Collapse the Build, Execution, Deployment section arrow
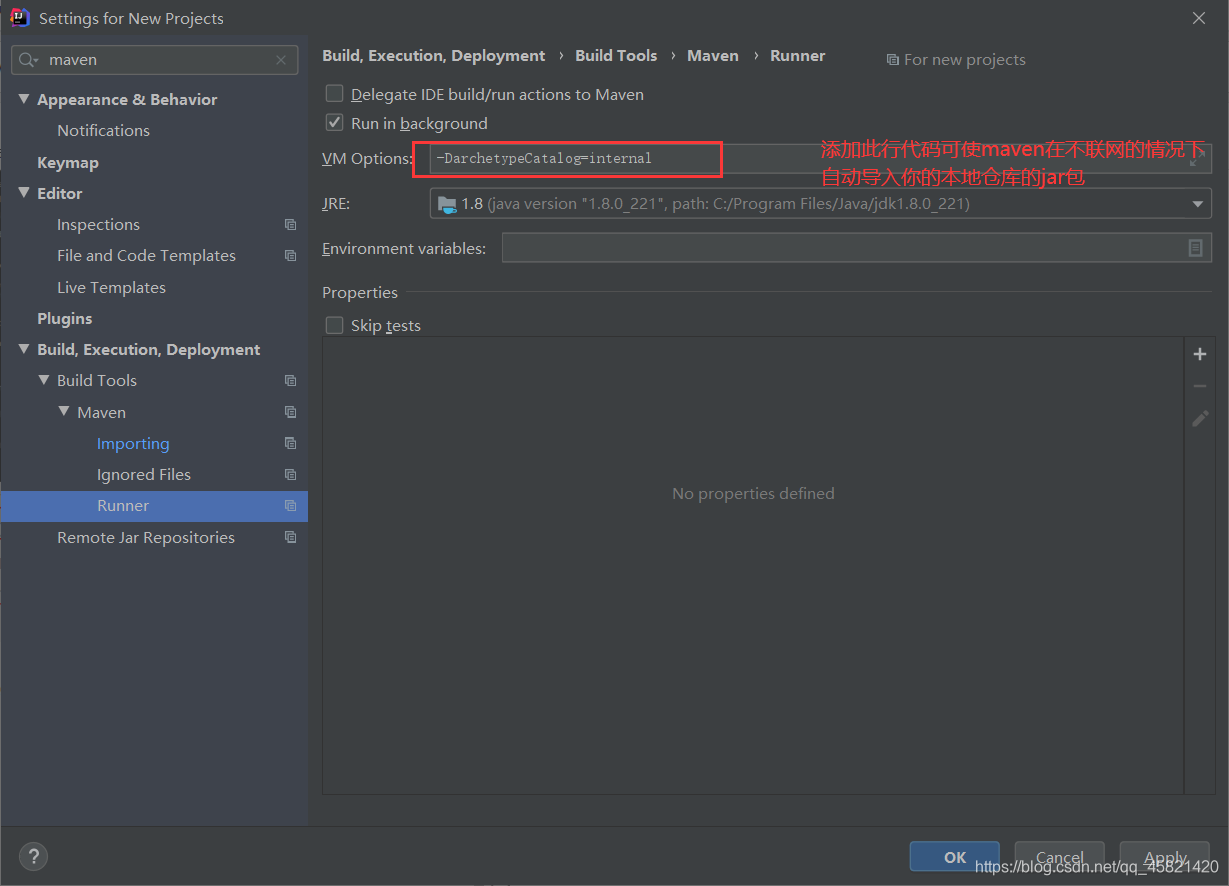 [x=24, y=350]
